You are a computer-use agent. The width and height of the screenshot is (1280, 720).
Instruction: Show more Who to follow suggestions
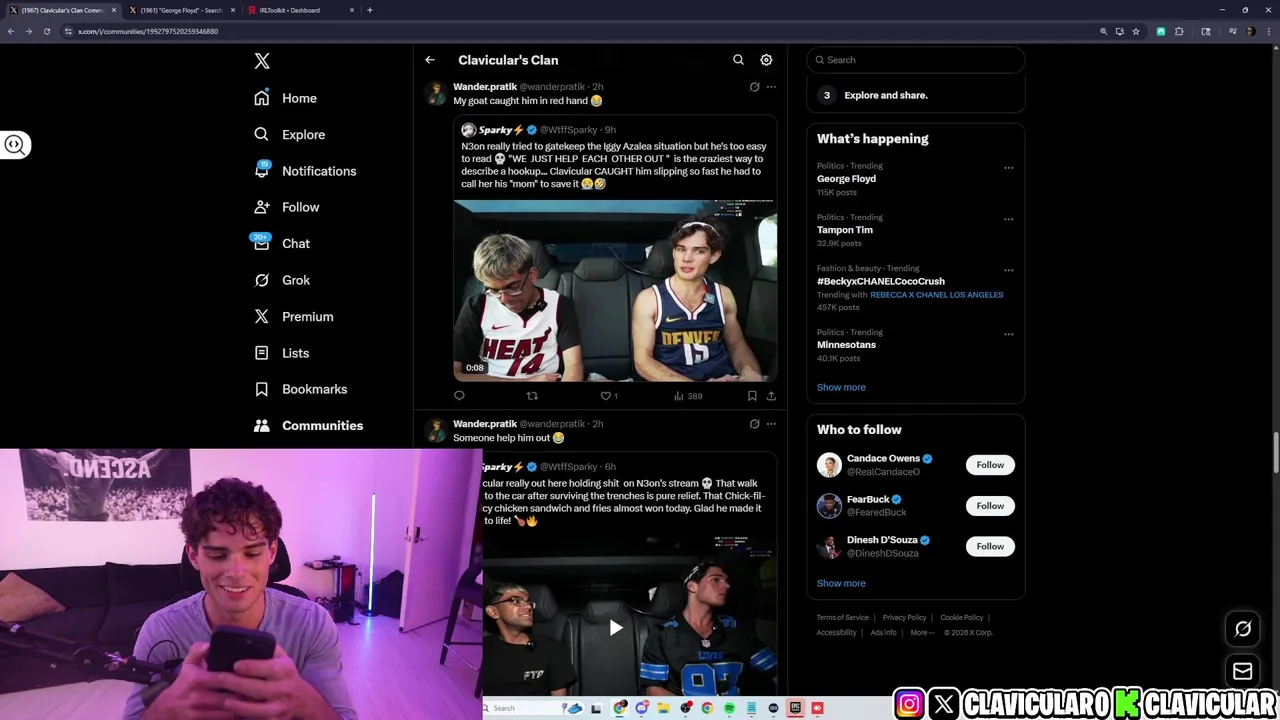coord(841,583)
